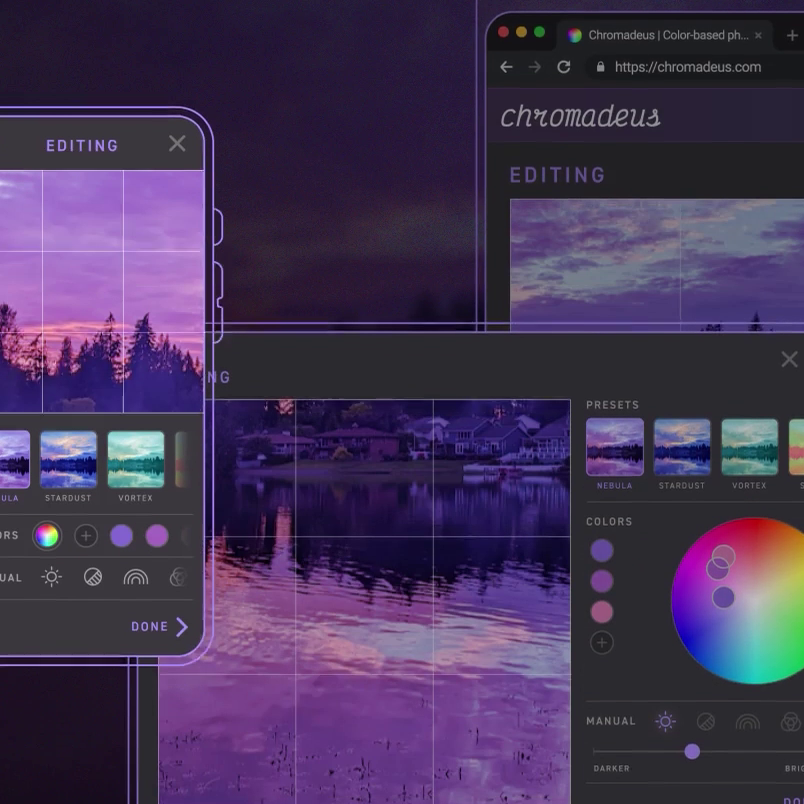Tap rainbow arc icon in mobile panel
This screenshot has height=804, width=804.
pos(135,577)
